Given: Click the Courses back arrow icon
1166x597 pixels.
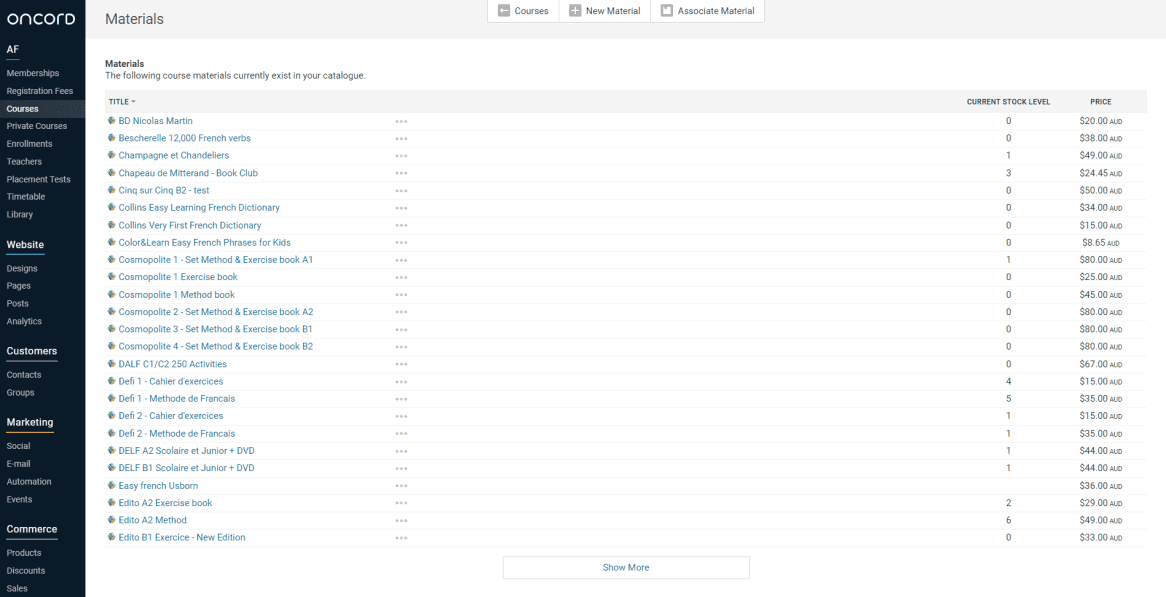Looking at the screenshot, I should [504, 11].
